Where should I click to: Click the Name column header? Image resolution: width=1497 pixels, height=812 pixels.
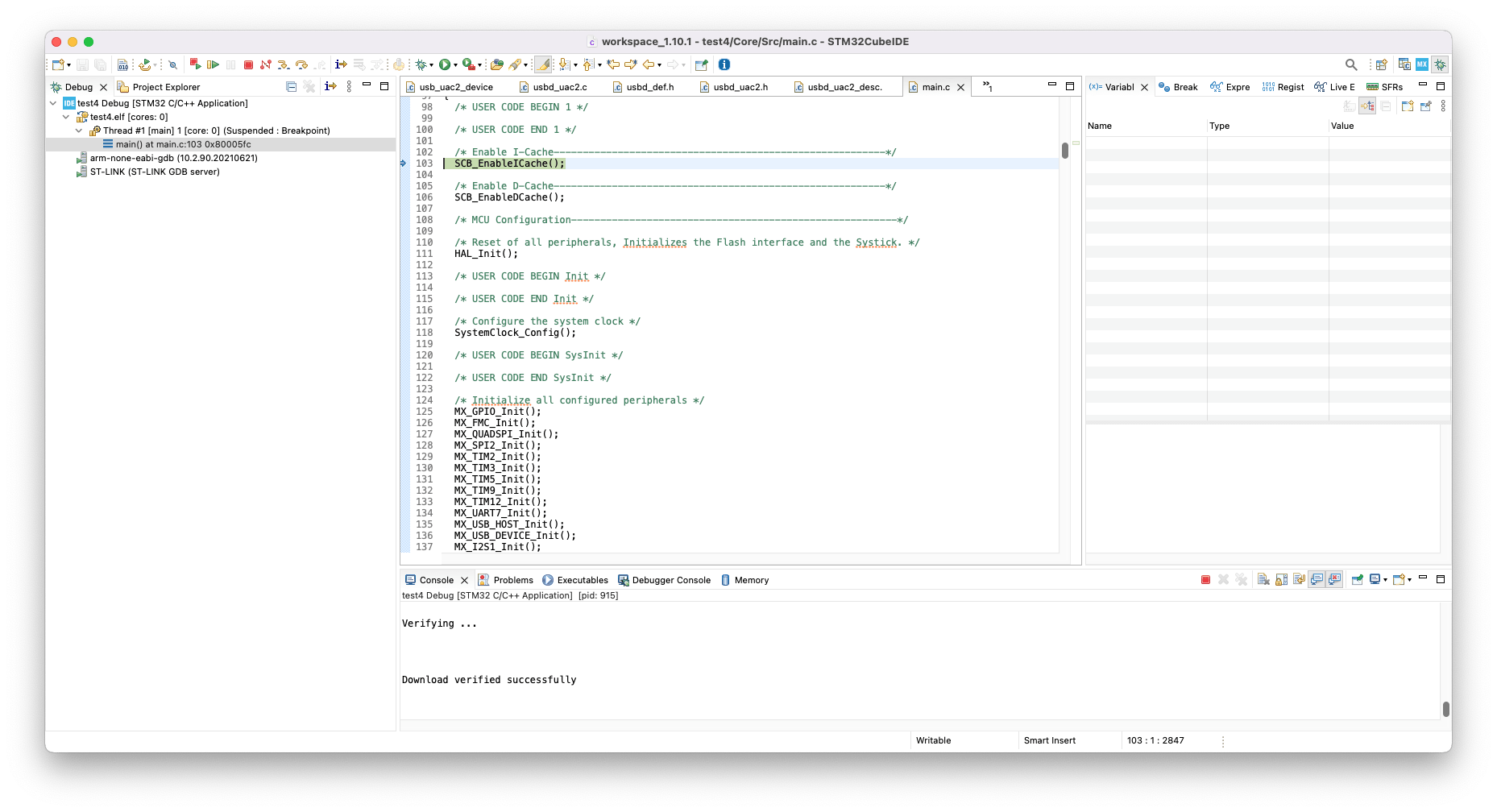1146,126
